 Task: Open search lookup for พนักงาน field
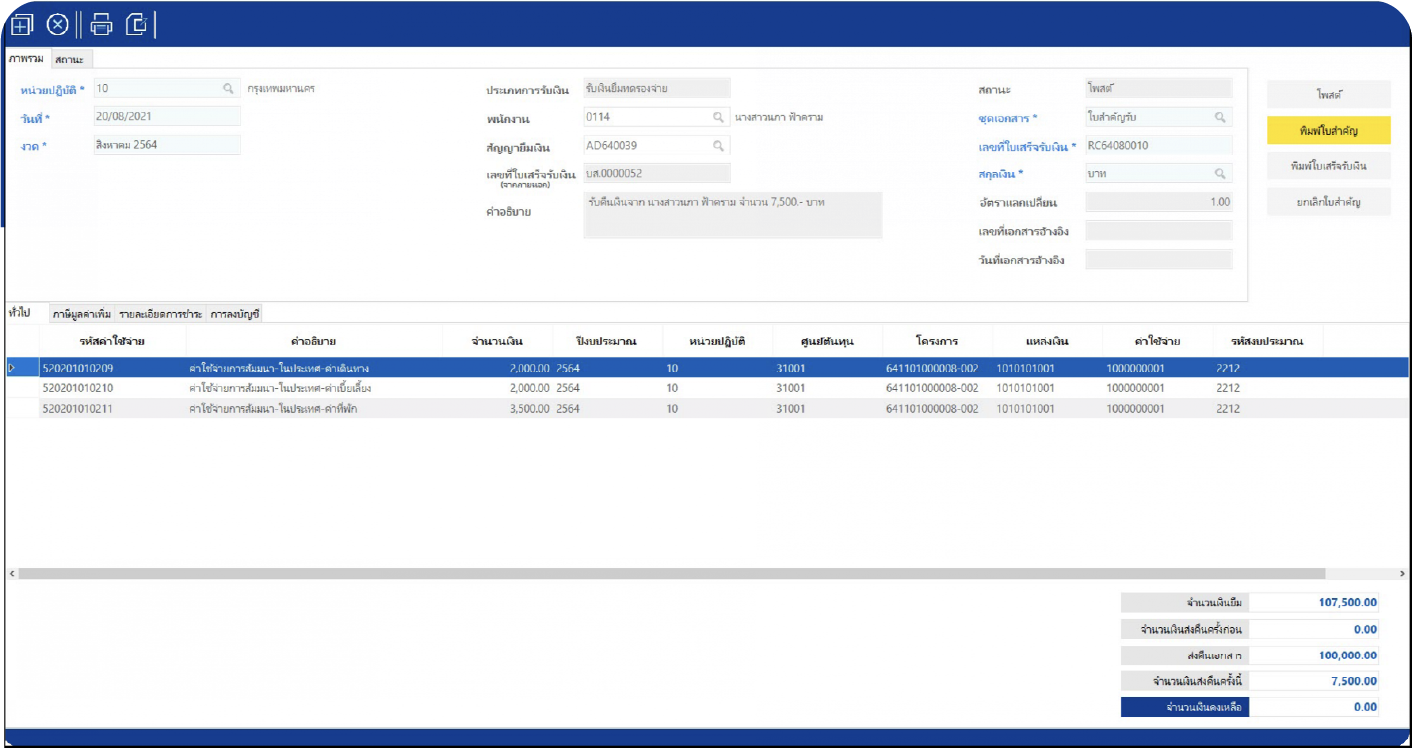coord(718,117)
